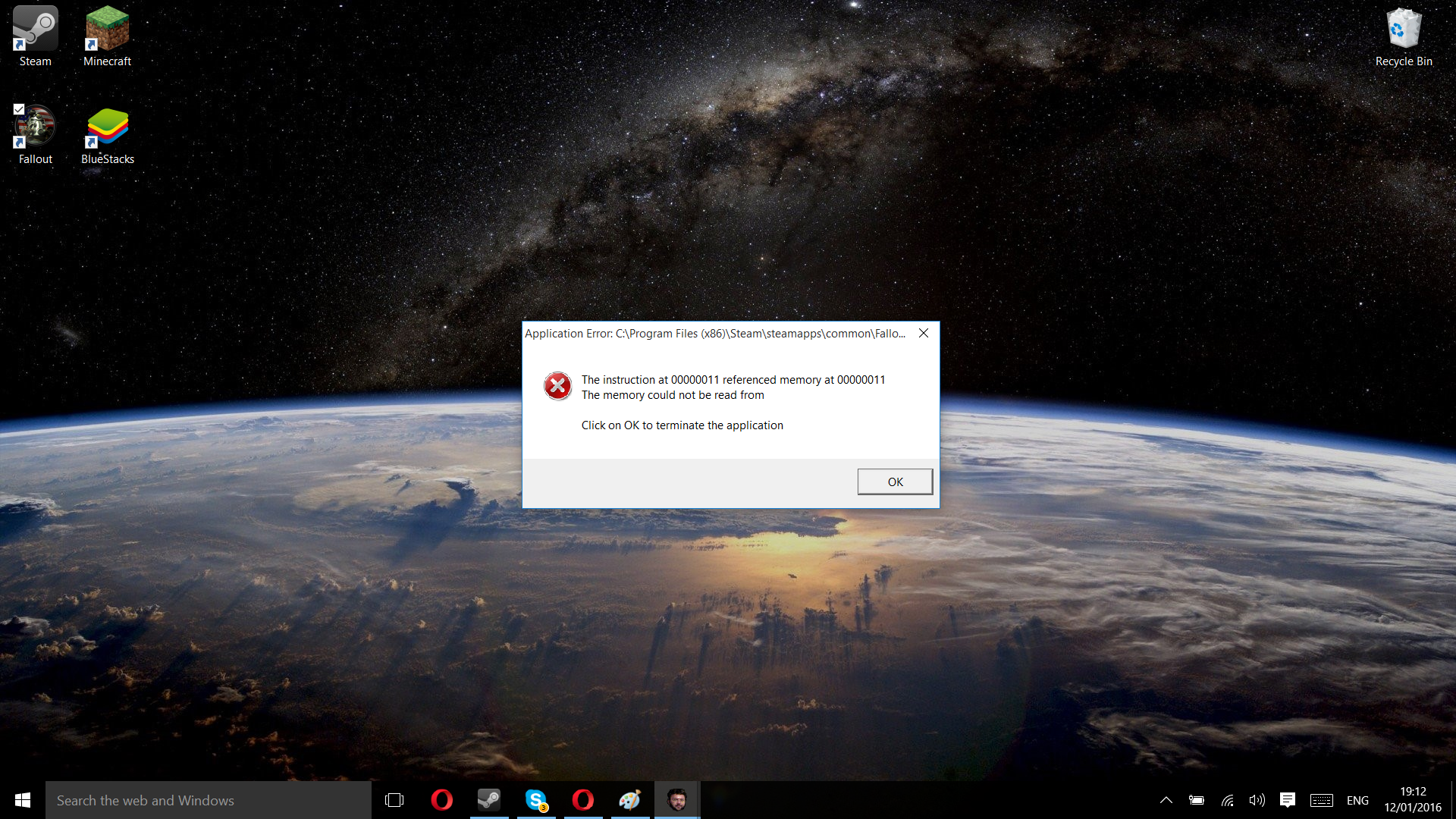Open the Action Center notifications icon
Image resolution: width=1456 pixels, height=819 pixels.
[1288, 800]
